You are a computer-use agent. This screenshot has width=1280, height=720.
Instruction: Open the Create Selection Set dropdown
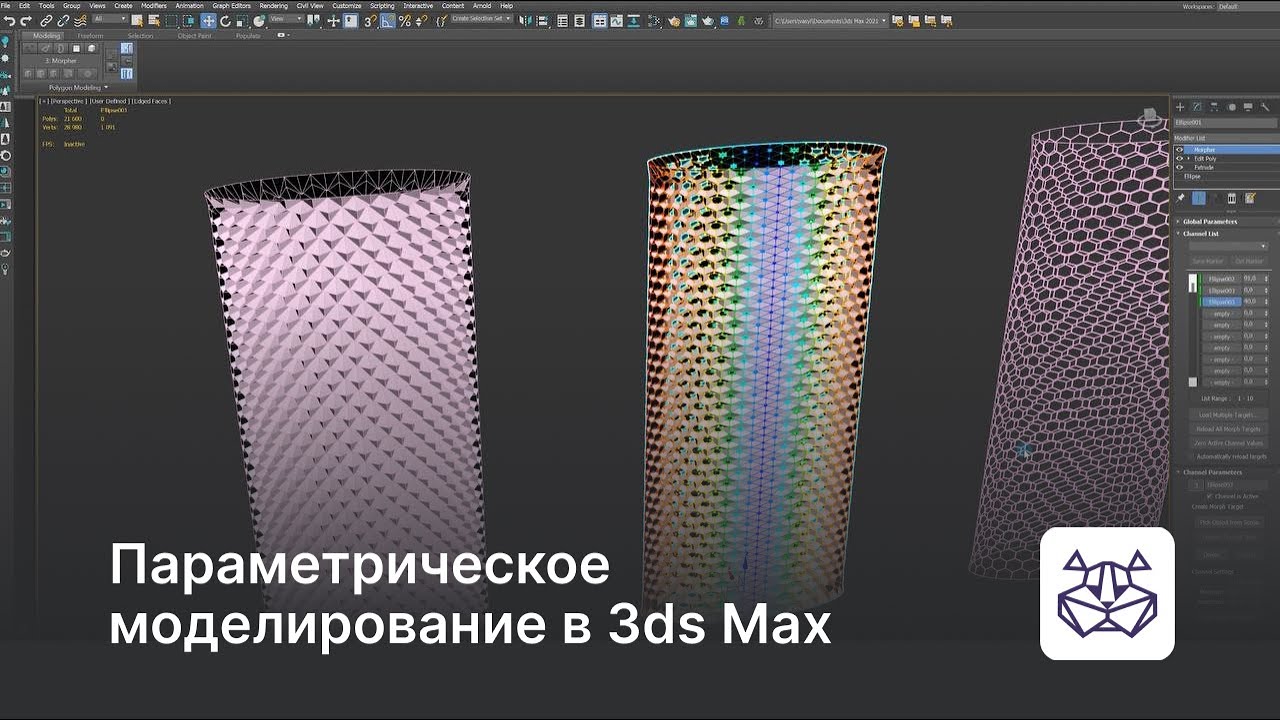482,19
